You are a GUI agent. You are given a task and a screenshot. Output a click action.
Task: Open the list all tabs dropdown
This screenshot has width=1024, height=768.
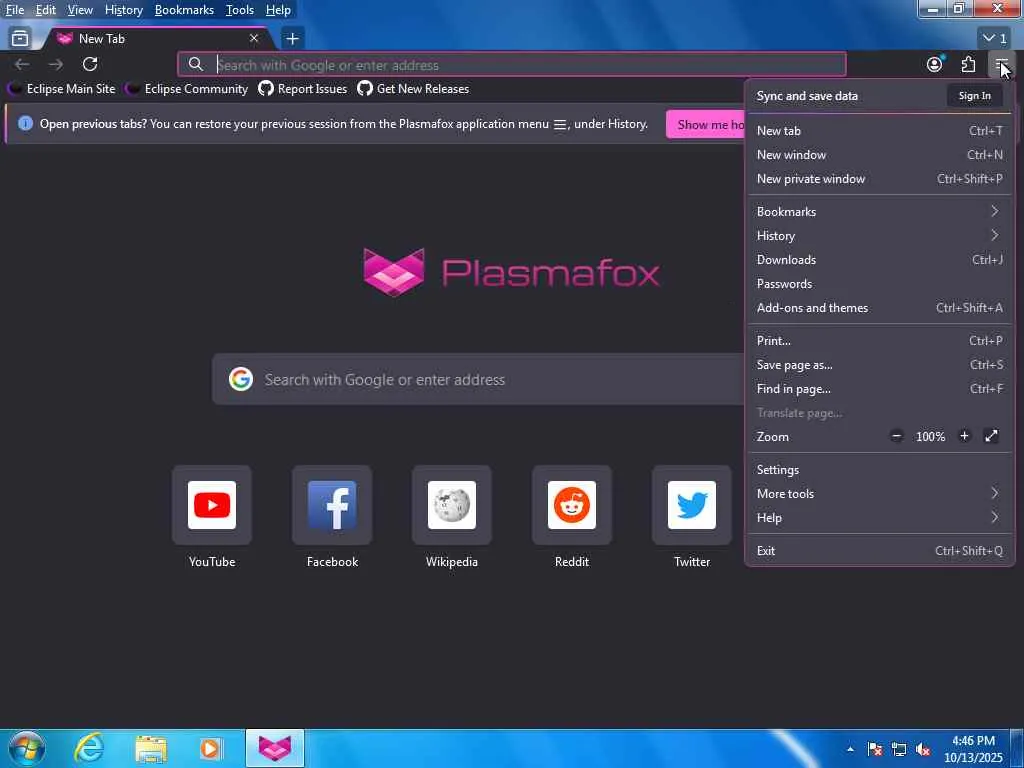point(995,39)
